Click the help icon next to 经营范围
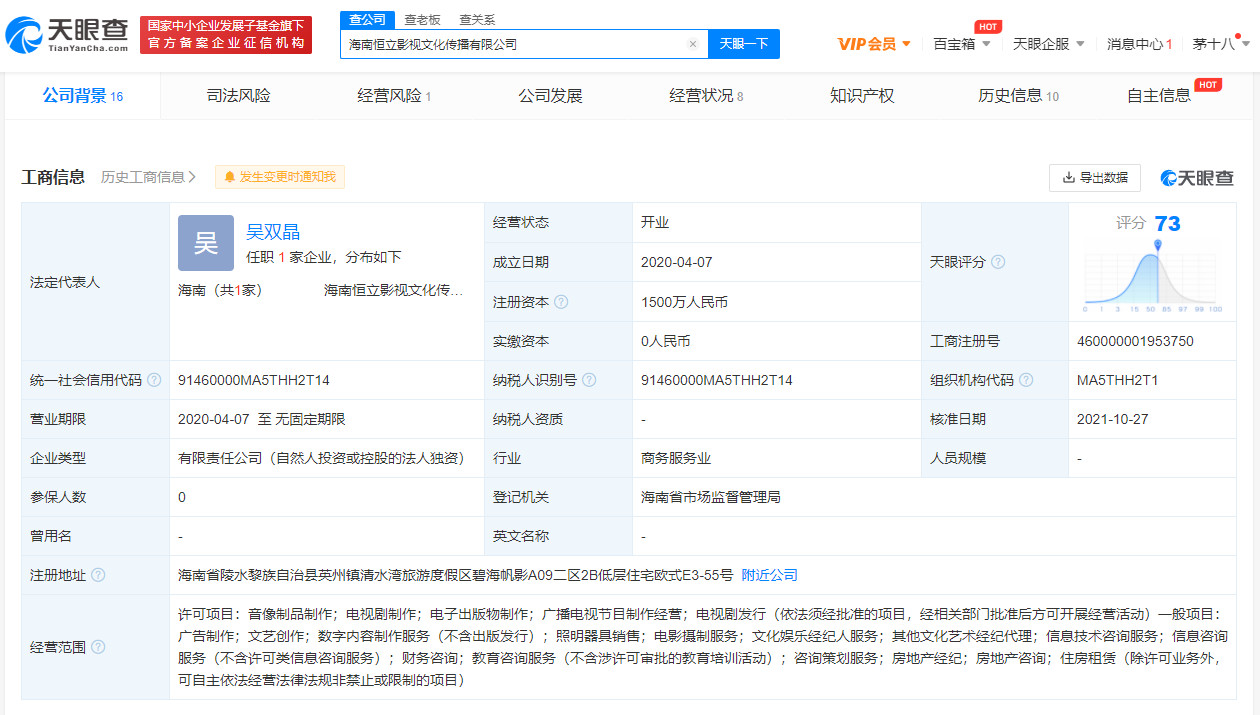The width and height of the screenshot is (1260, 715). coord(98,647)
